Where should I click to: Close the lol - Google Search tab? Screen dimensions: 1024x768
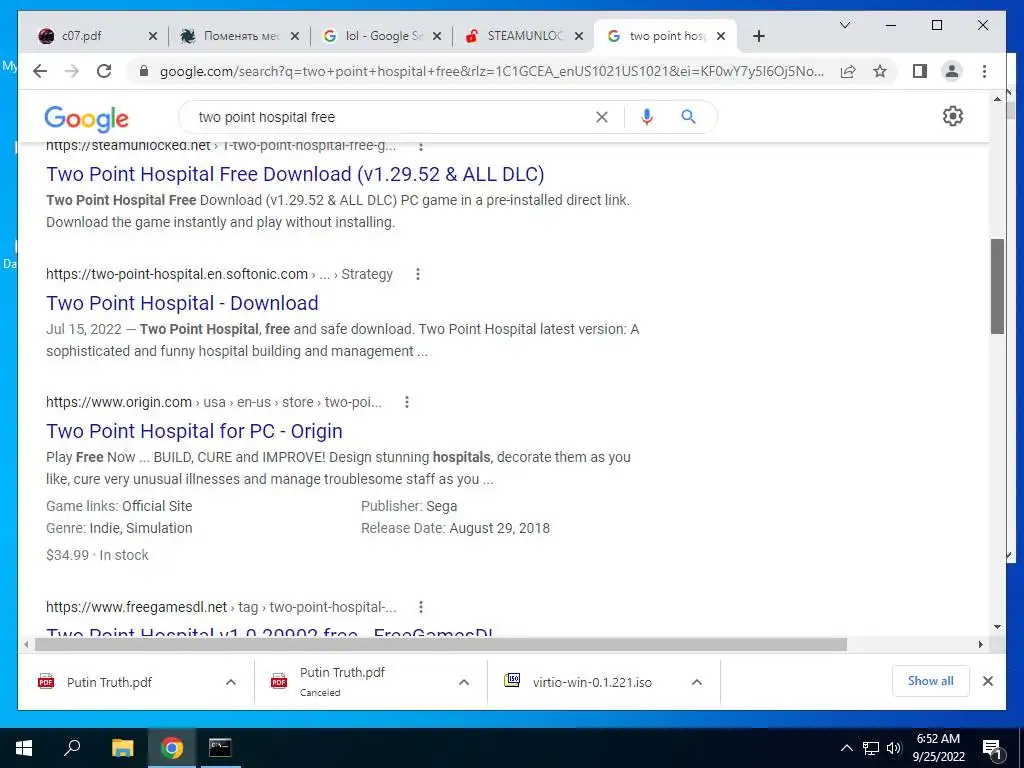[x=437, y=36]
